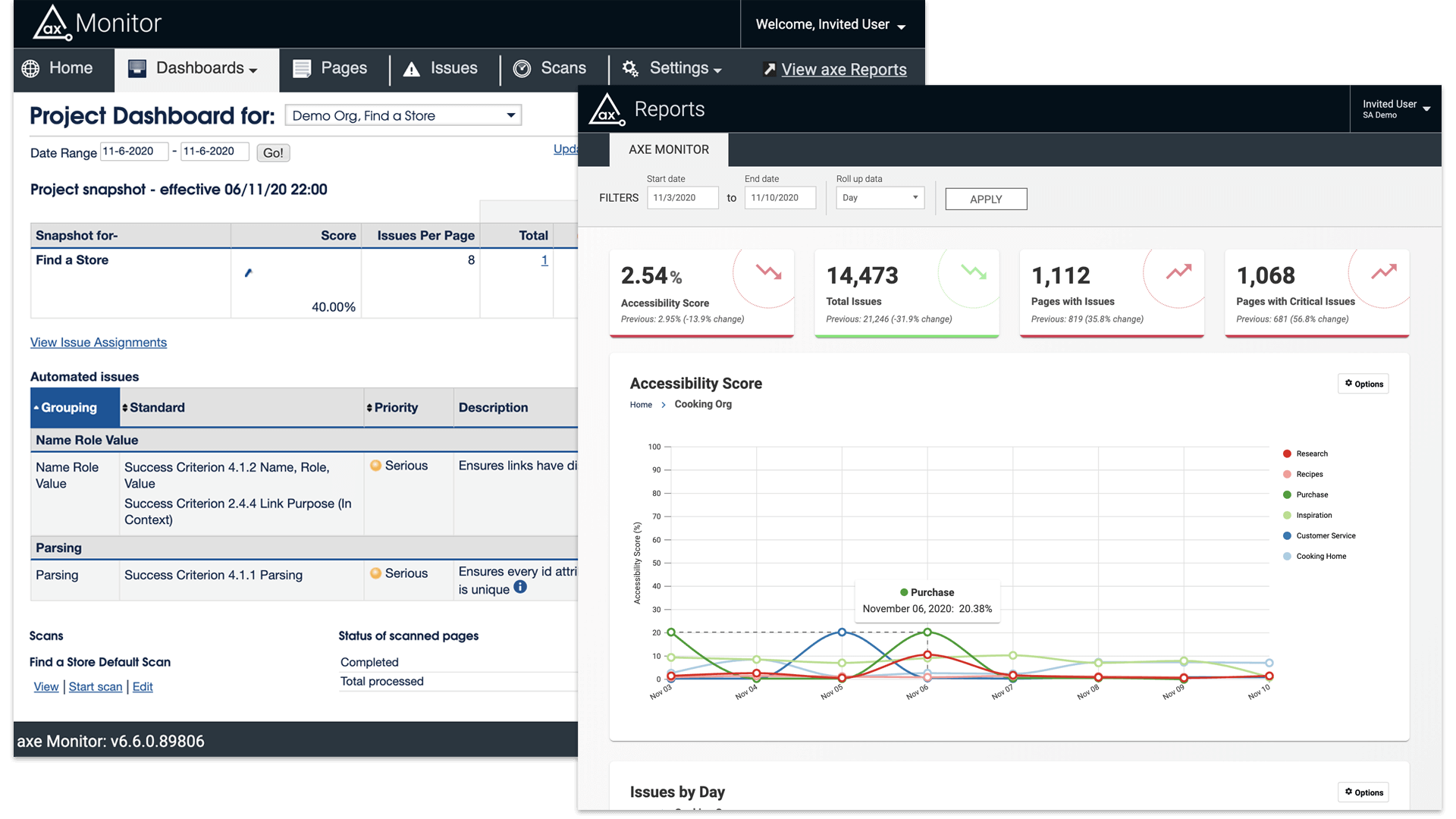Open the project selector dropdown
The height and width of the screenshot is (819, 1456).
click(x=403, y=115)
